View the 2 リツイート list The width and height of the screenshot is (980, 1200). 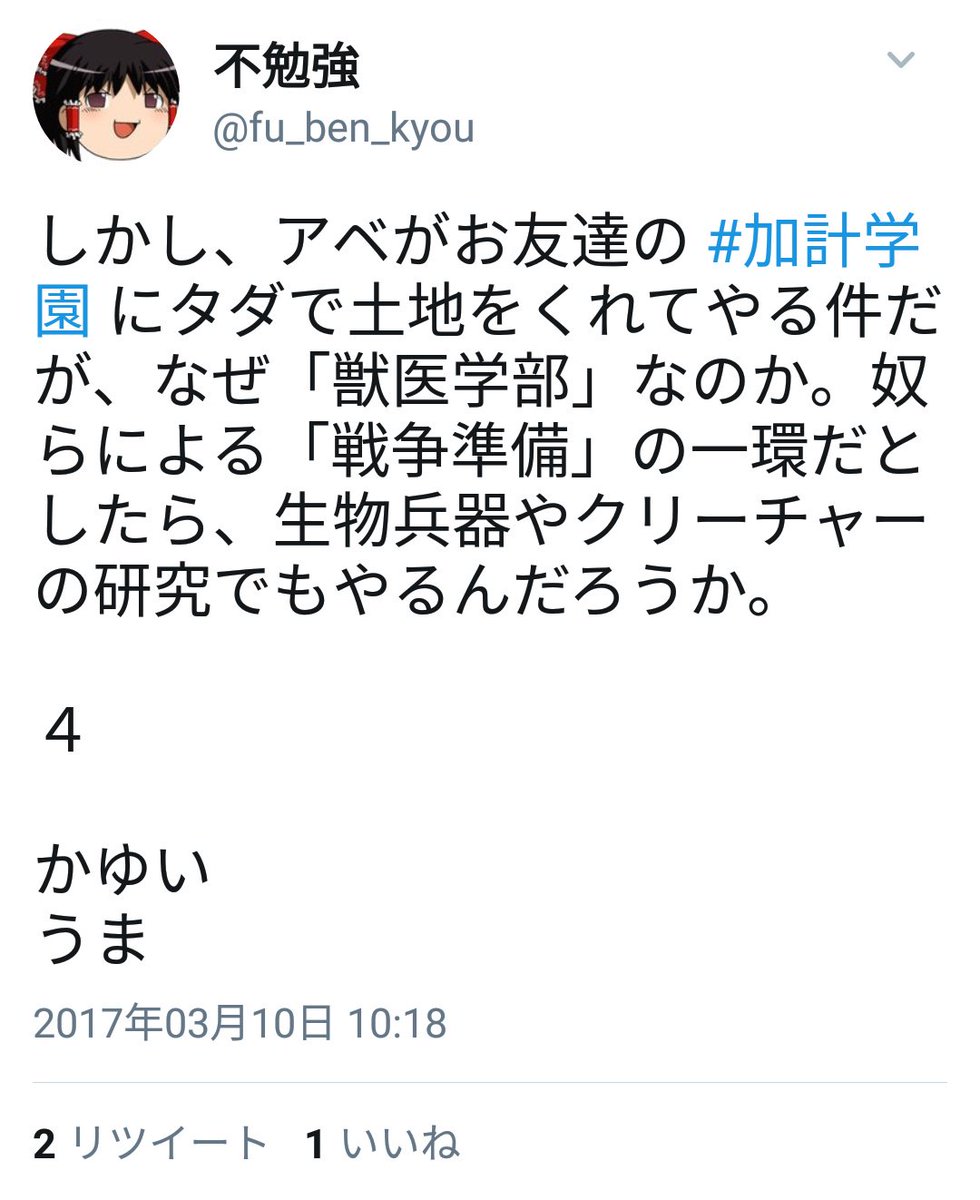pos(150,1144)
